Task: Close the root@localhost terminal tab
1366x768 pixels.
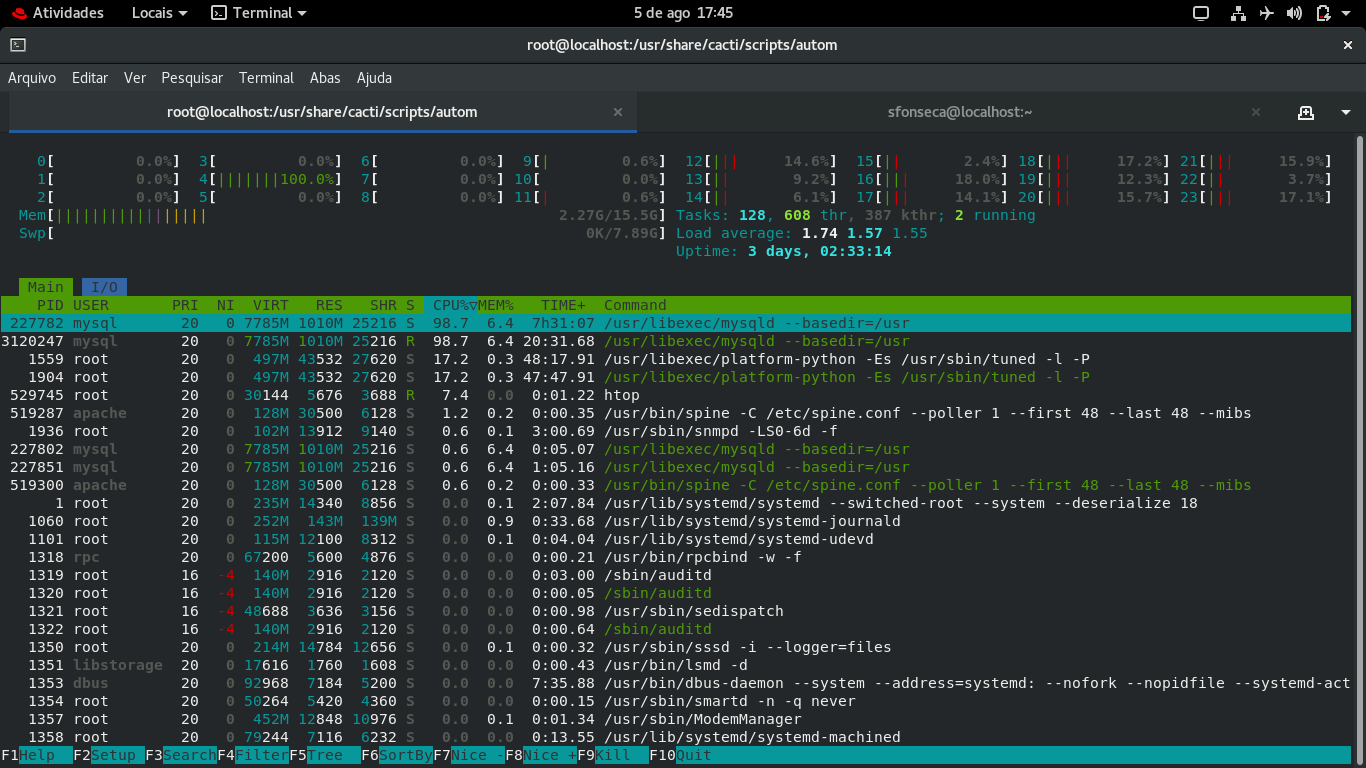Action: coord(618,112)
